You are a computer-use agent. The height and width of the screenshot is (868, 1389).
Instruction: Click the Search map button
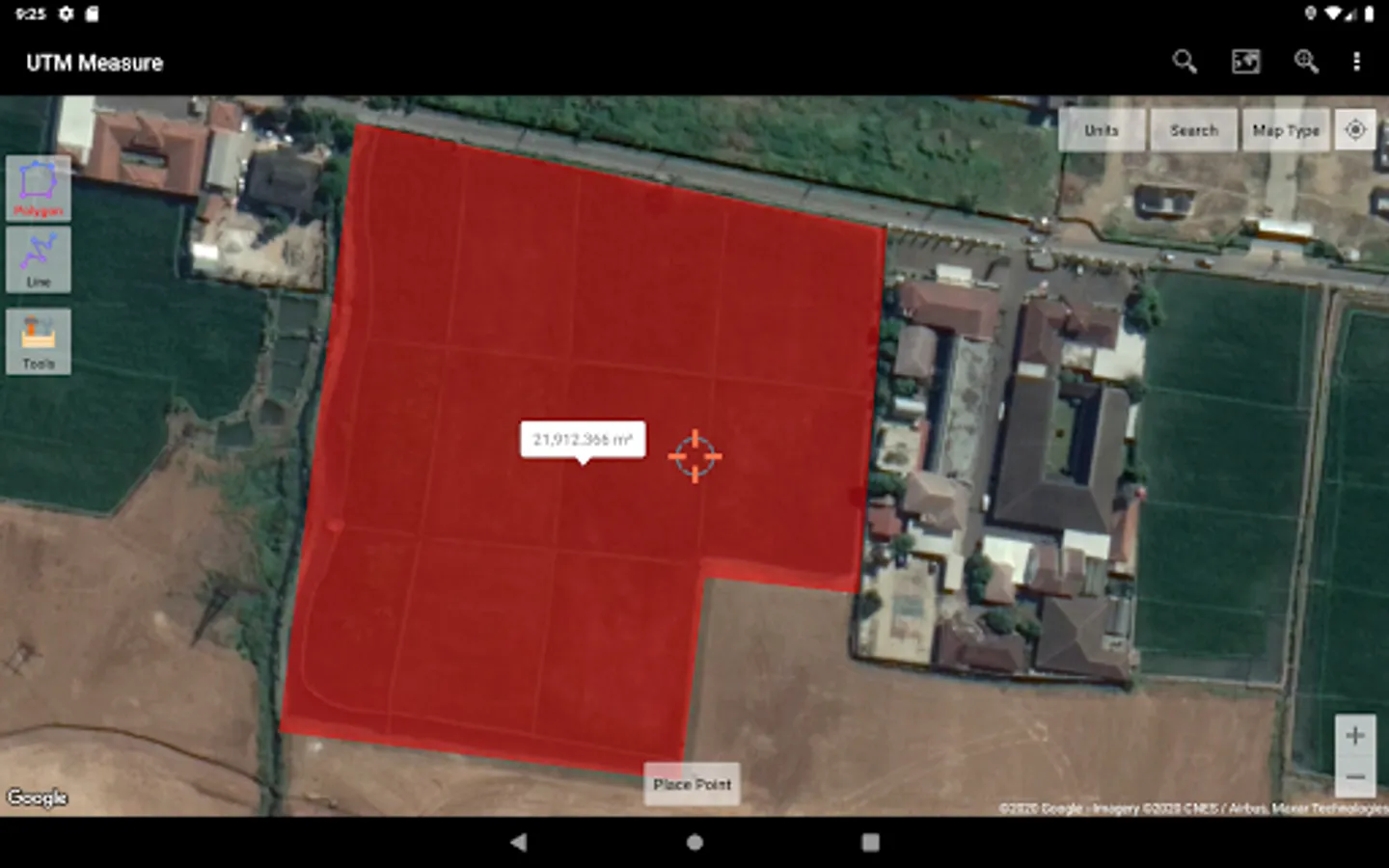coord(1194,130)
